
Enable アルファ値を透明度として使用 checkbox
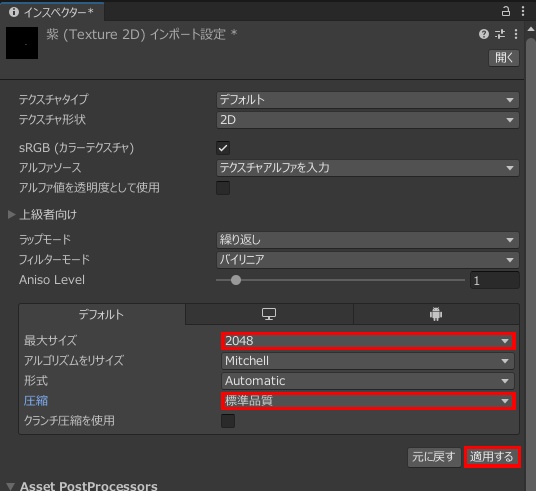pyautogui.click(x=223, y=188)
